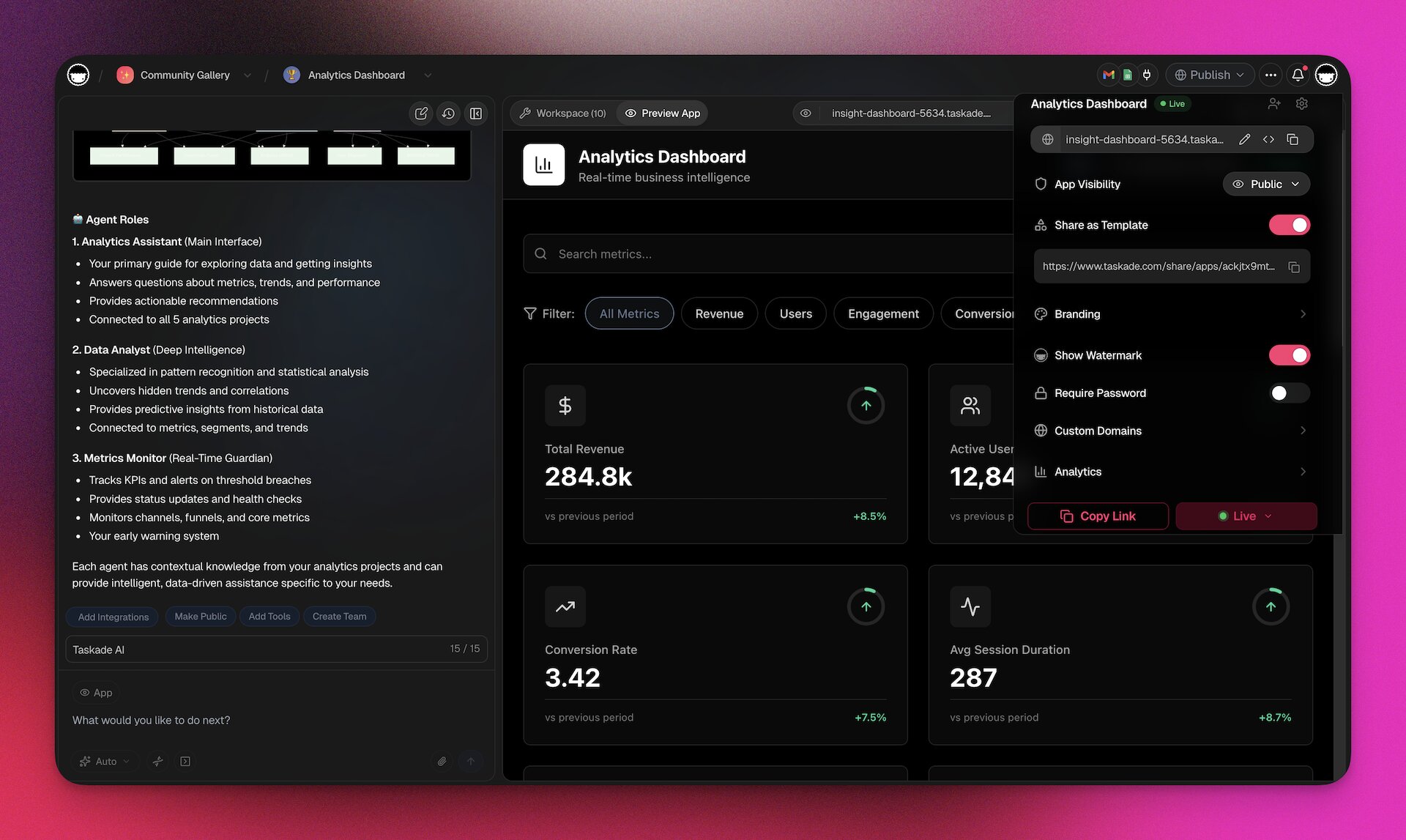
Task: Open sharing settings with the person-plus icon
Action: coord(1274,103)
